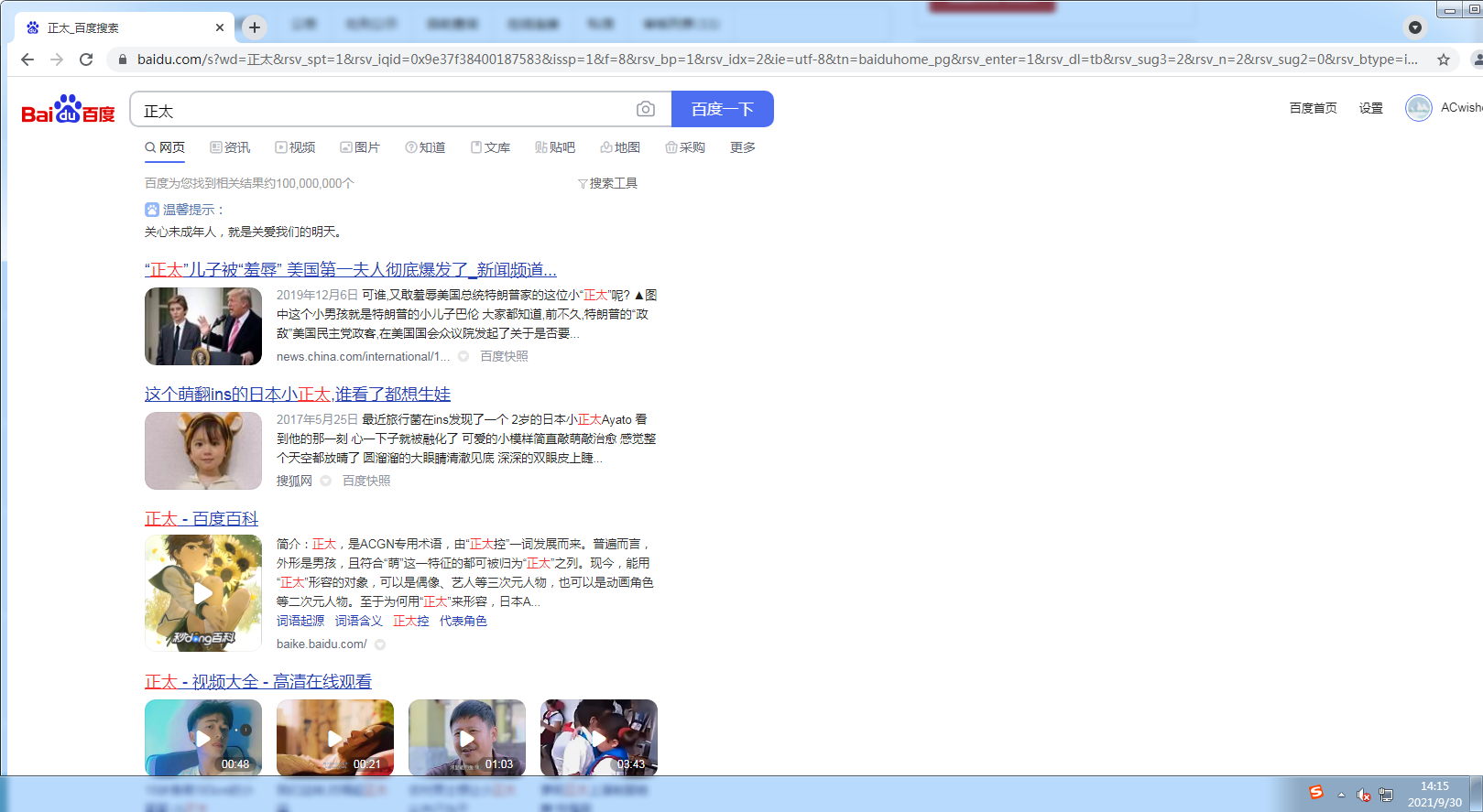Click the tab search dropdown circle icon
The image size is (1483, 812).
click(1415, 27)
